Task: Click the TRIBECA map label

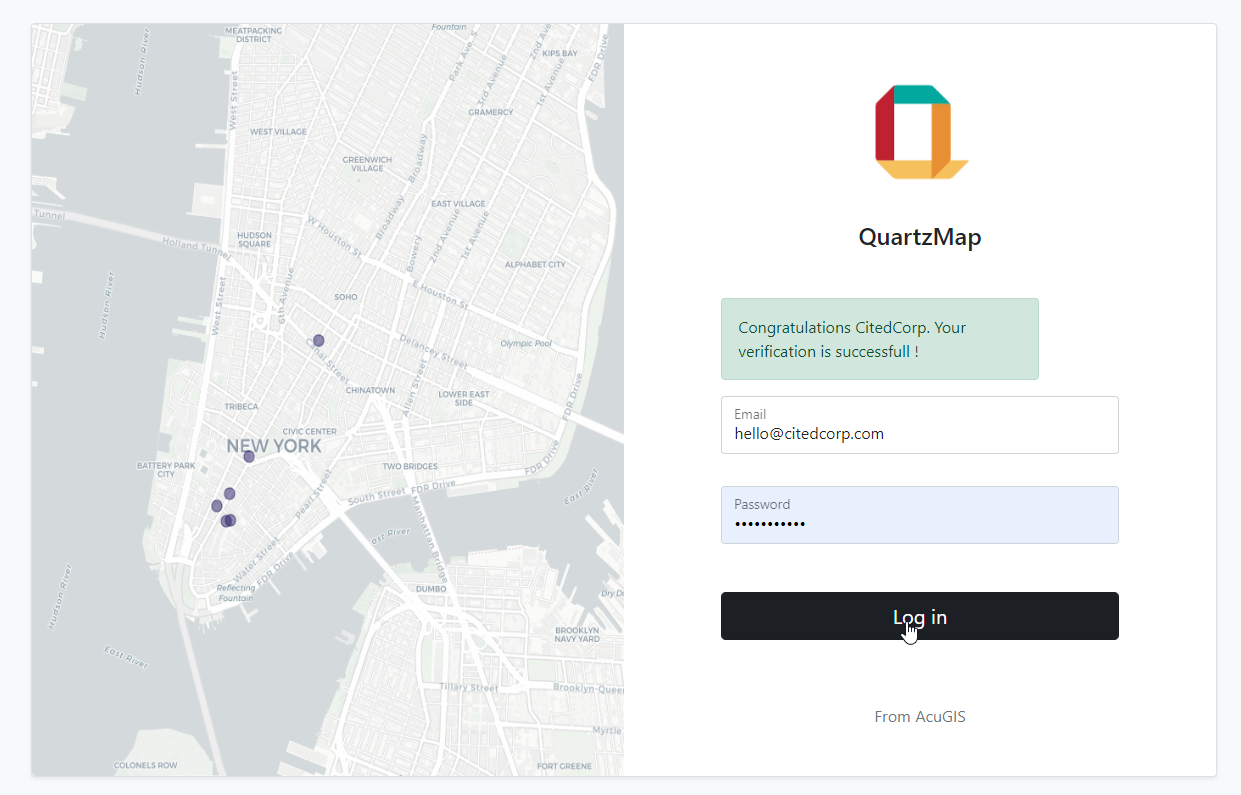Action: click(x=241, y=407)
